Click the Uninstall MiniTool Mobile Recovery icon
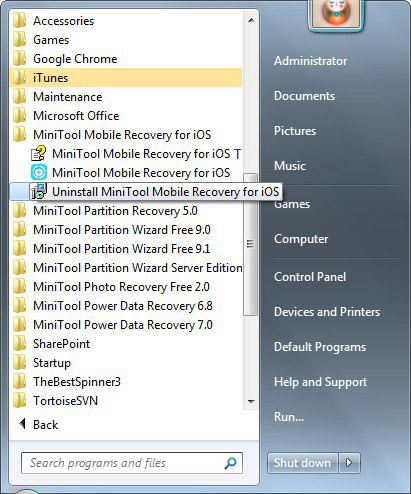Viewport: 411px width, 494px height. [39, 191]
